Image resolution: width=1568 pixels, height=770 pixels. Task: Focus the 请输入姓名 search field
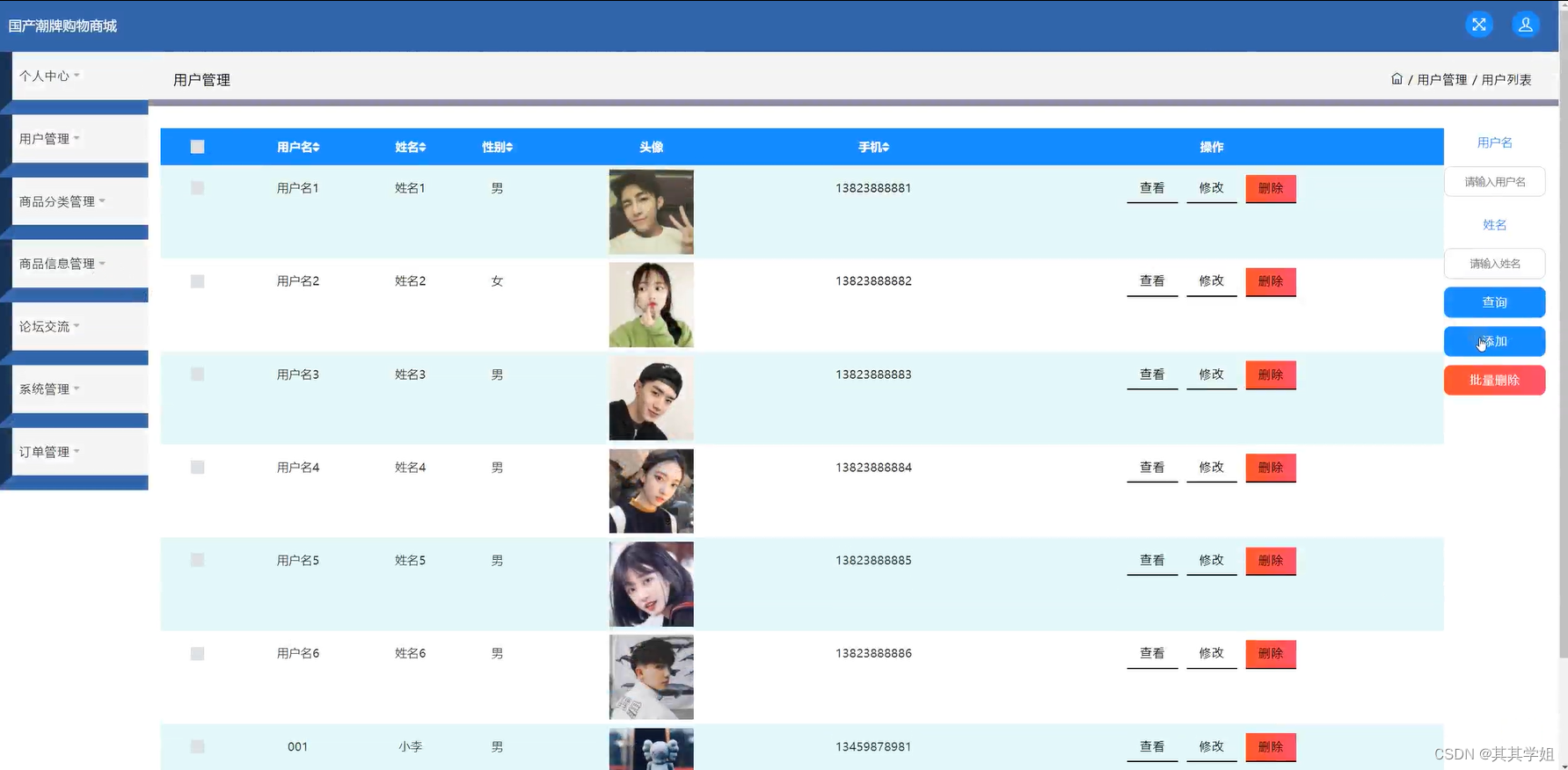pos(1494,264)
